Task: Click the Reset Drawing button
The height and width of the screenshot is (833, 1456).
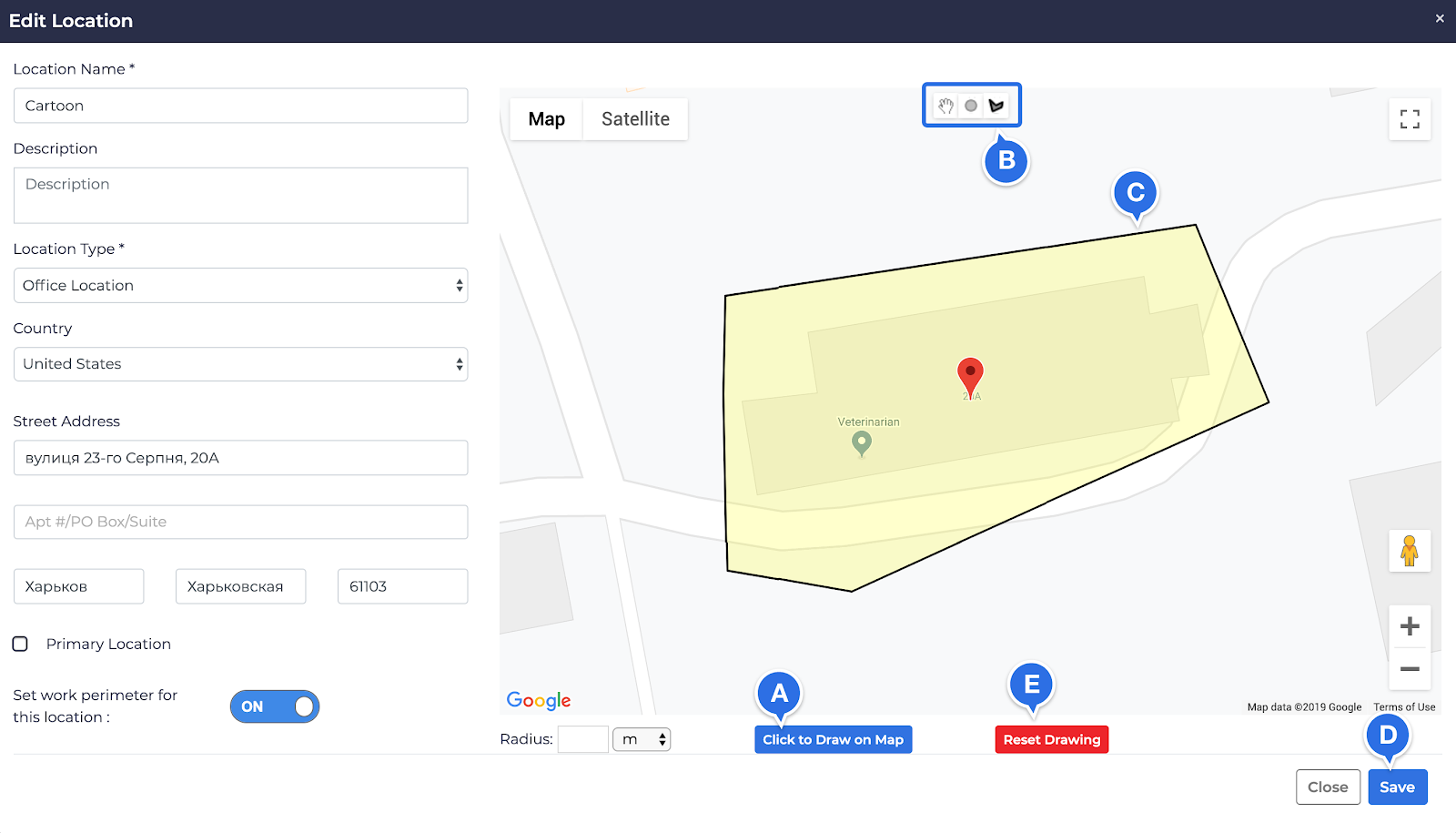Action: point(1051,739)
